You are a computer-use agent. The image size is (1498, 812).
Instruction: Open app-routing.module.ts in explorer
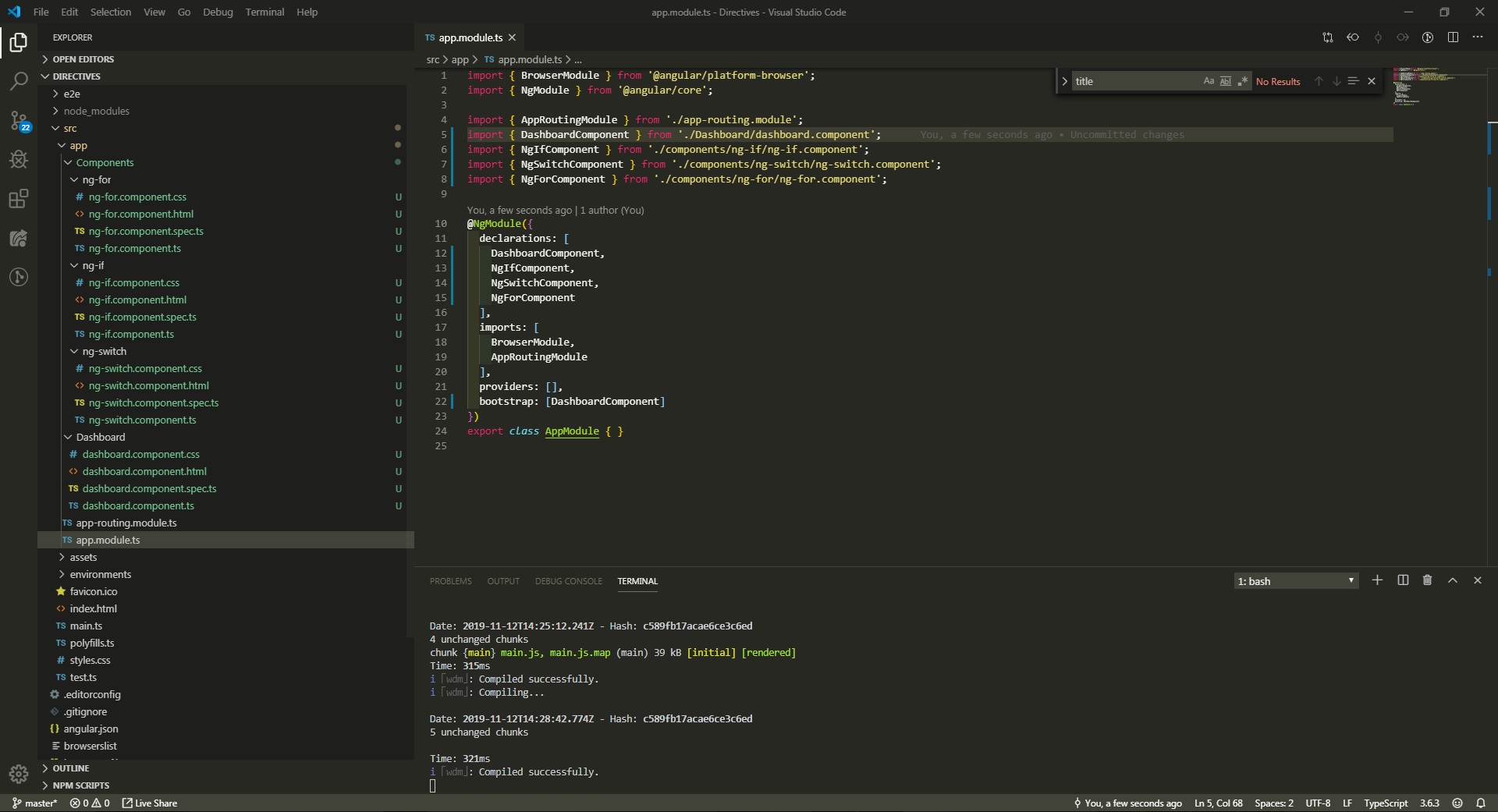click(x=126, y=523)
